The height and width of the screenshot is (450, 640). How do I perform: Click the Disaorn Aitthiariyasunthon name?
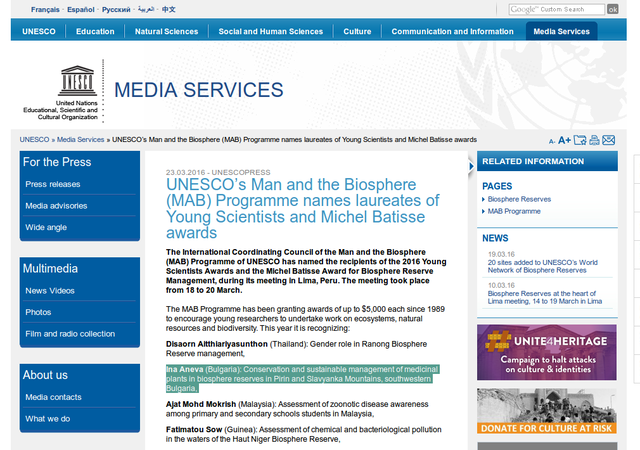pyautogui.click(x=216, y=344)
